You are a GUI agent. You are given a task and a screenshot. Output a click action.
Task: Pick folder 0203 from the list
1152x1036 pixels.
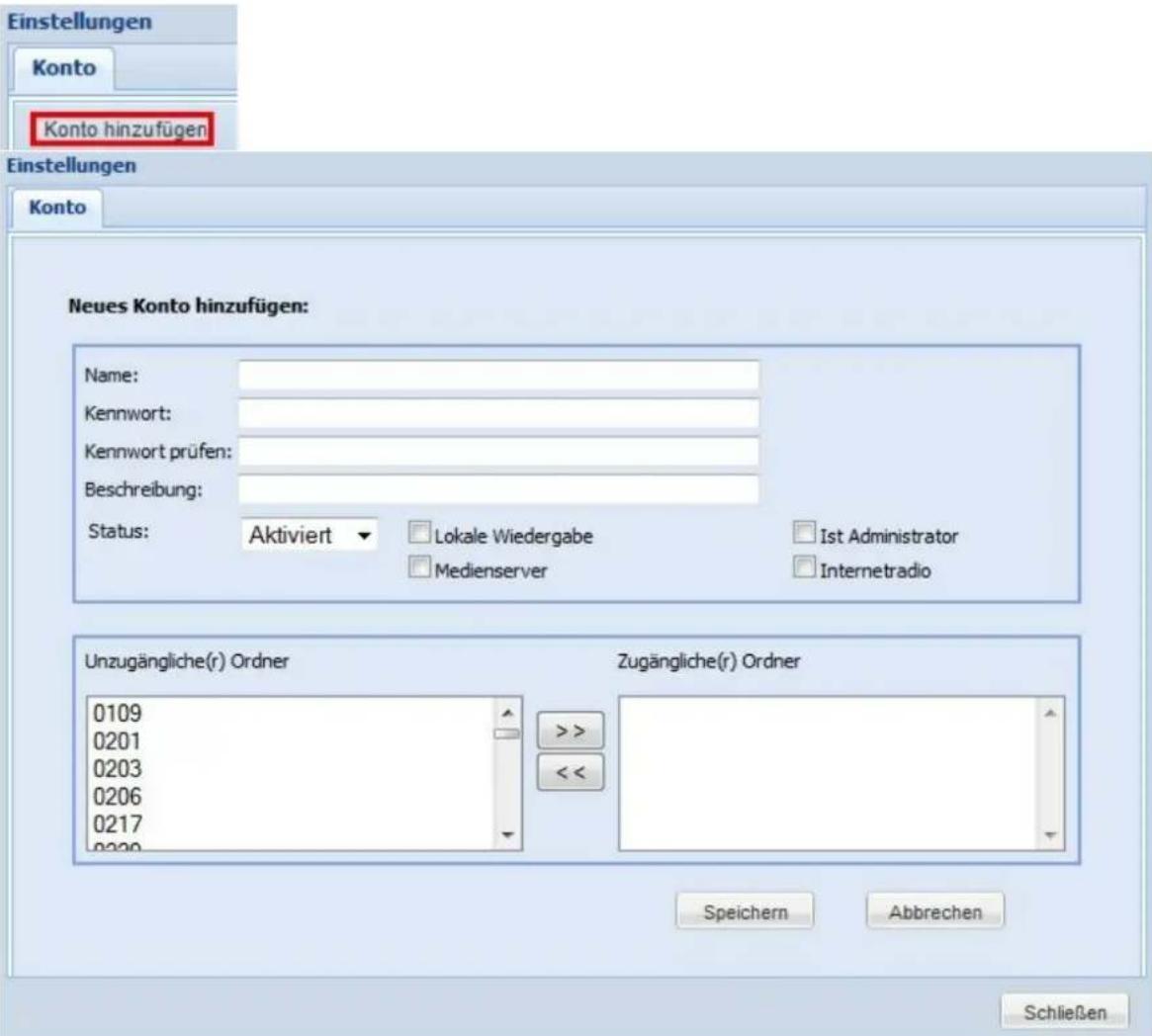[118, 769]
